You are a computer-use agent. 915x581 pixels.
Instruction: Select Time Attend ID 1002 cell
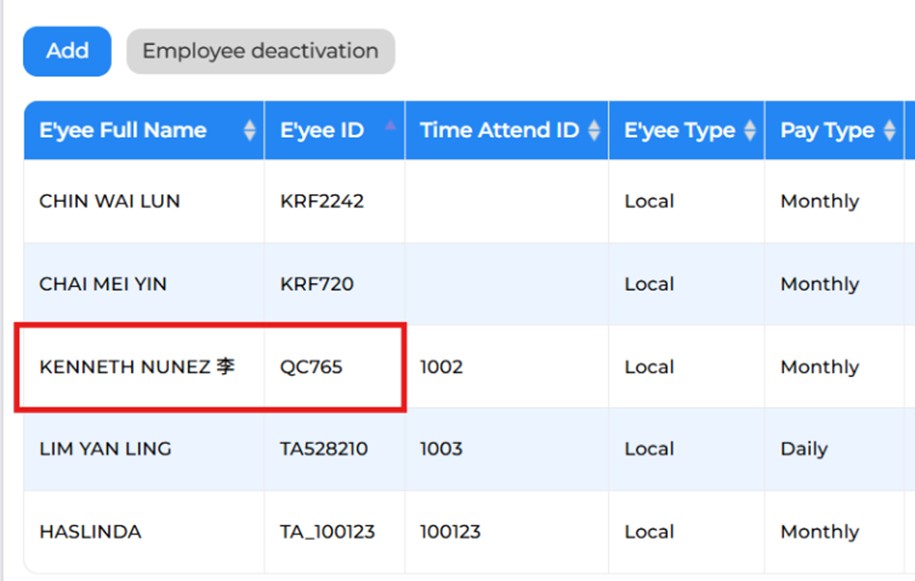pos(507,367)
